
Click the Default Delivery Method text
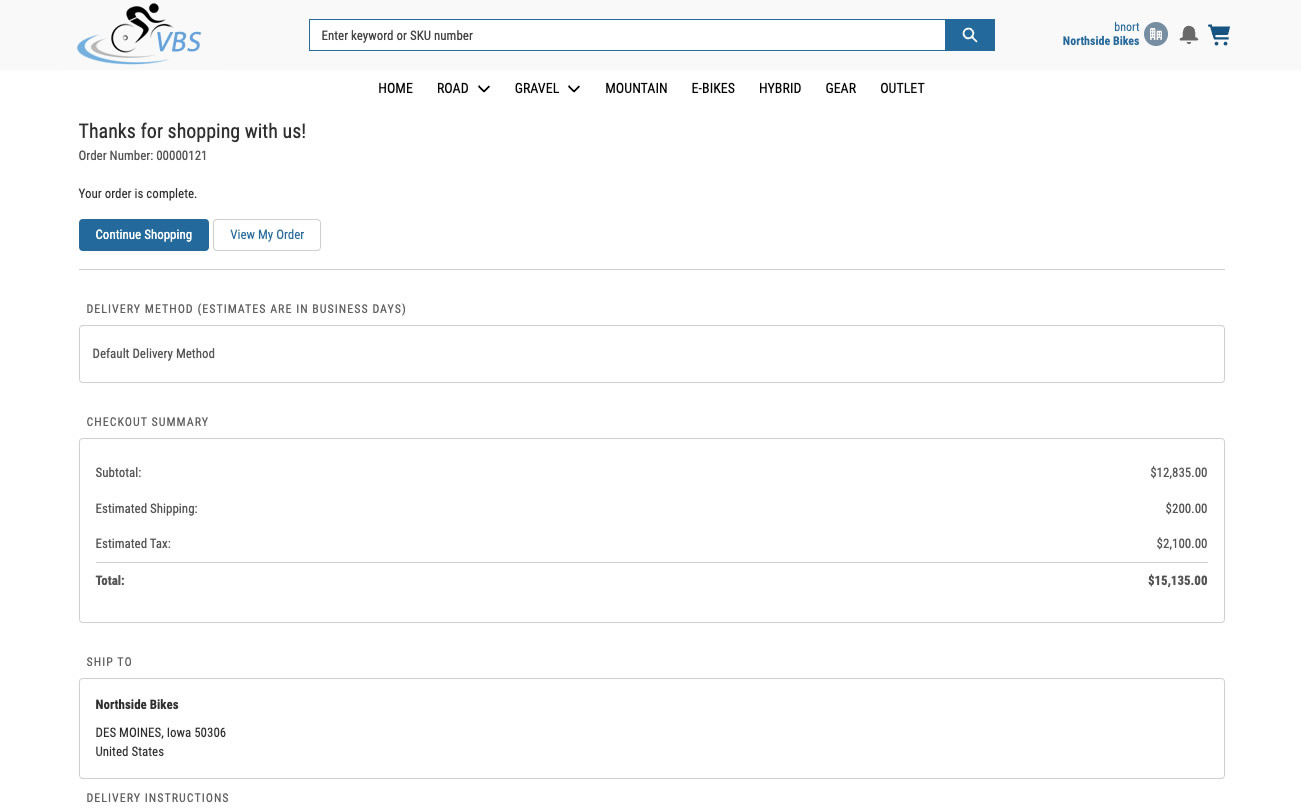154,354
